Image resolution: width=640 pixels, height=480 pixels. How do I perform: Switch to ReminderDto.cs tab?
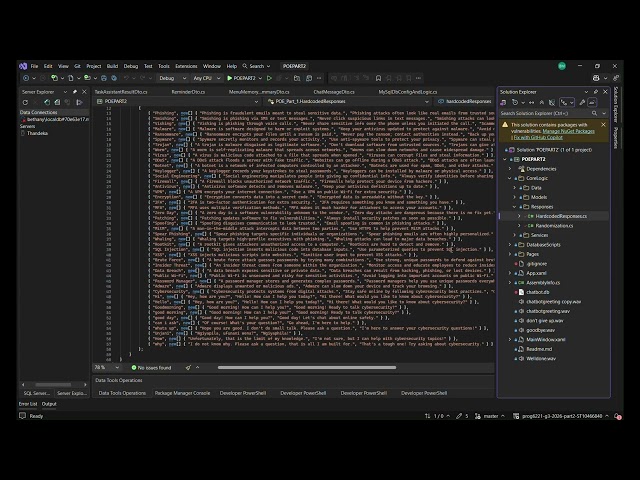(x=188, y=92)
